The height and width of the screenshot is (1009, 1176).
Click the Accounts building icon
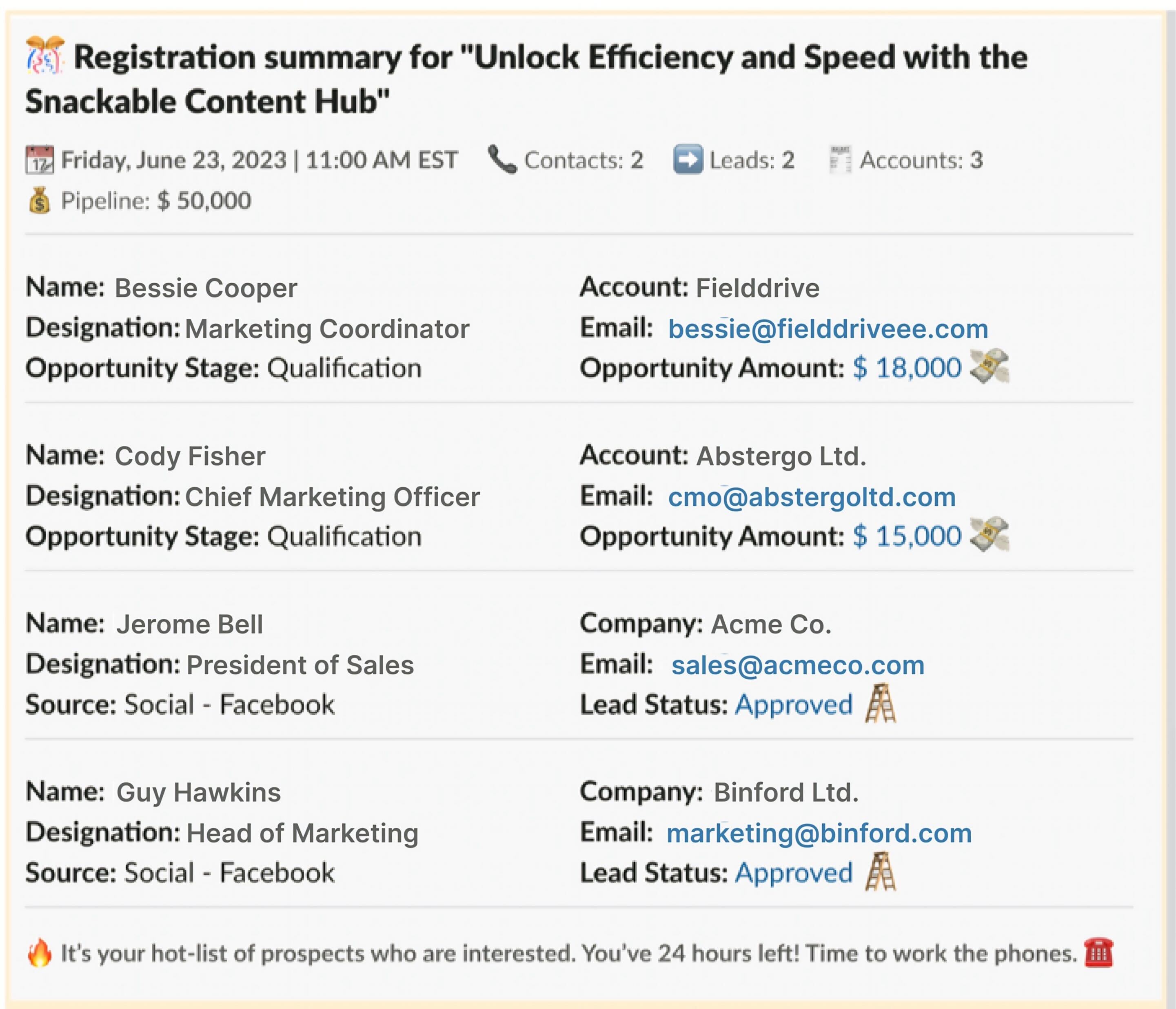(840, 160)
